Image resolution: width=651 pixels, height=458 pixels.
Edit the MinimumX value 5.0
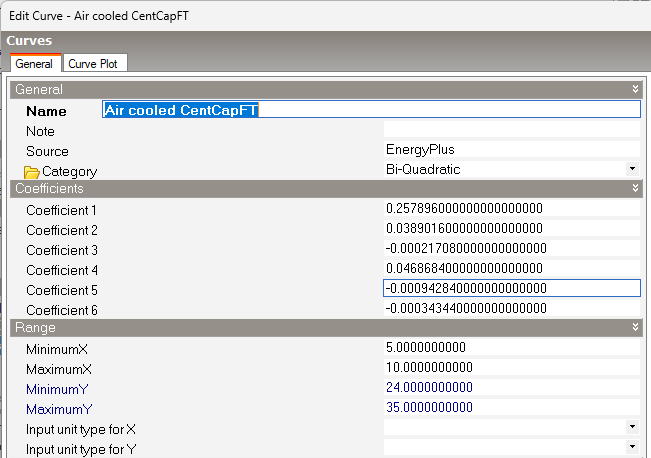coord(510,348)
